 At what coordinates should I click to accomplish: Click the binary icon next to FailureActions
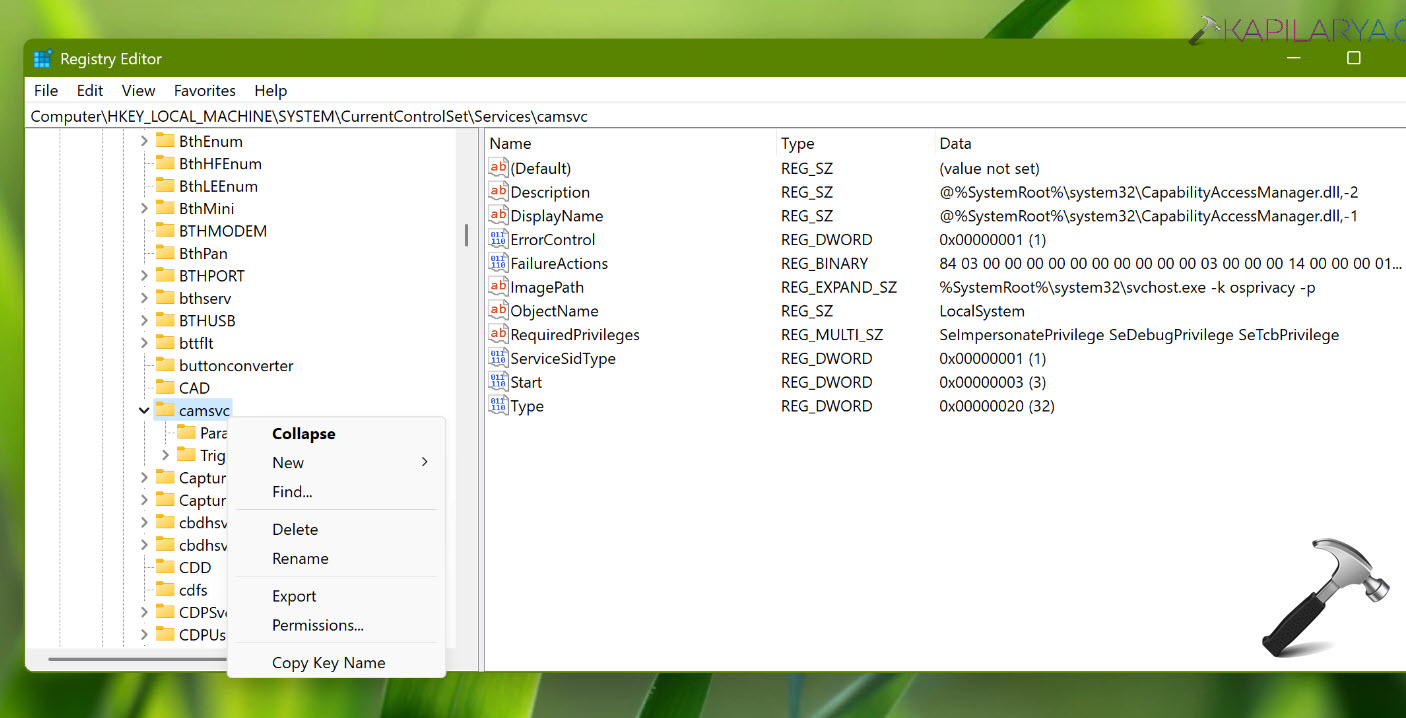click(498, 263)
